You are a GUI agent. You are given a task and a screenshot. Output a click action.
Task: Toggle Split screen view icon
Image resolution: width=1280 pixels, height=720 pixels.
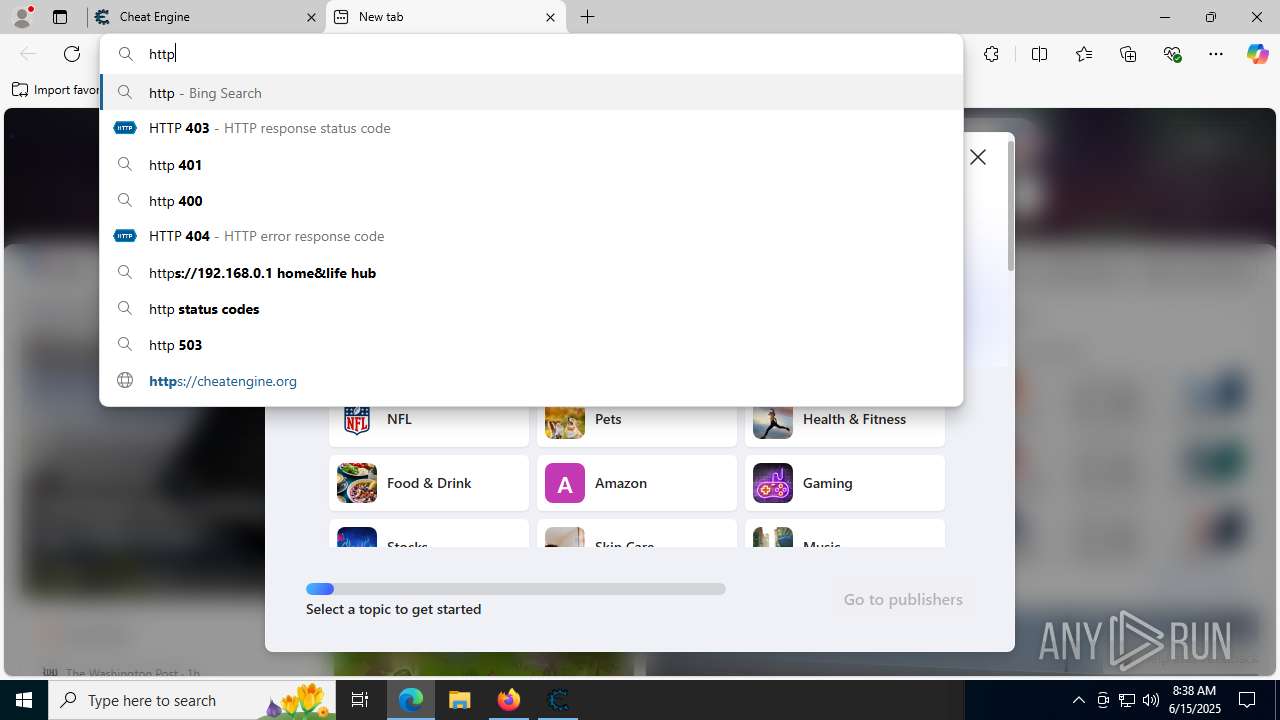tap(1039, 54)
